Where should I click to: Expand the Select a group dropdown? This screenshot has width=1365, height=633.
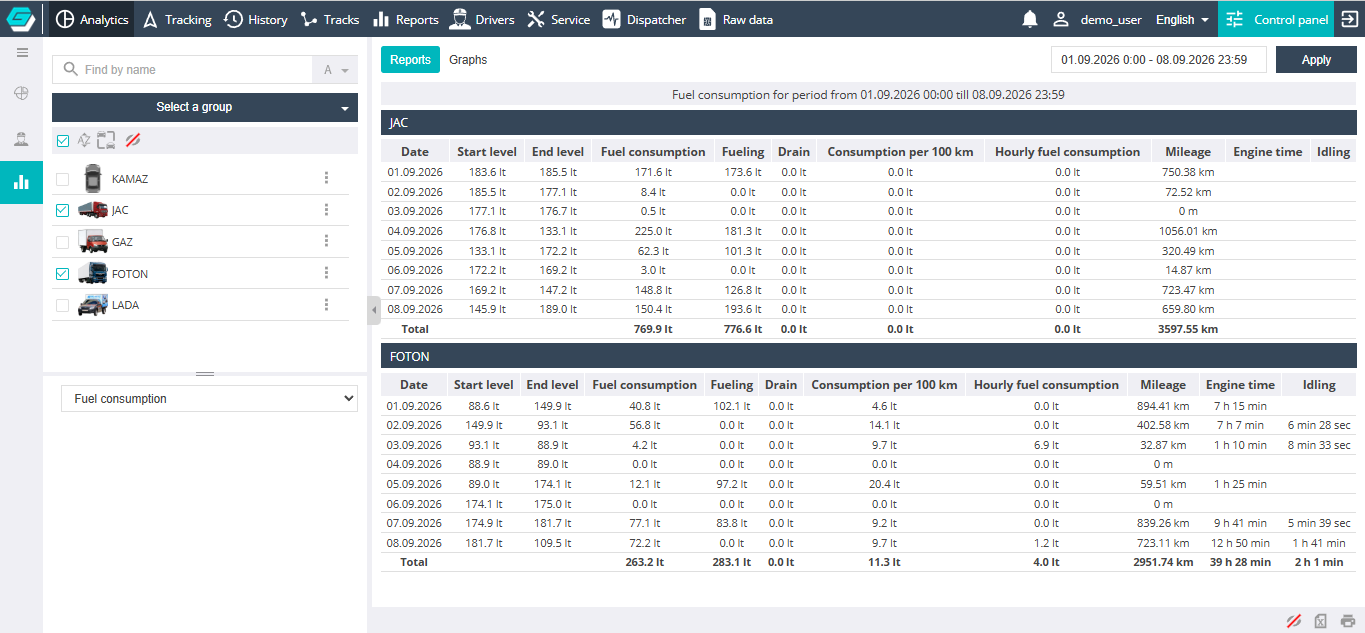click(205, 107)
